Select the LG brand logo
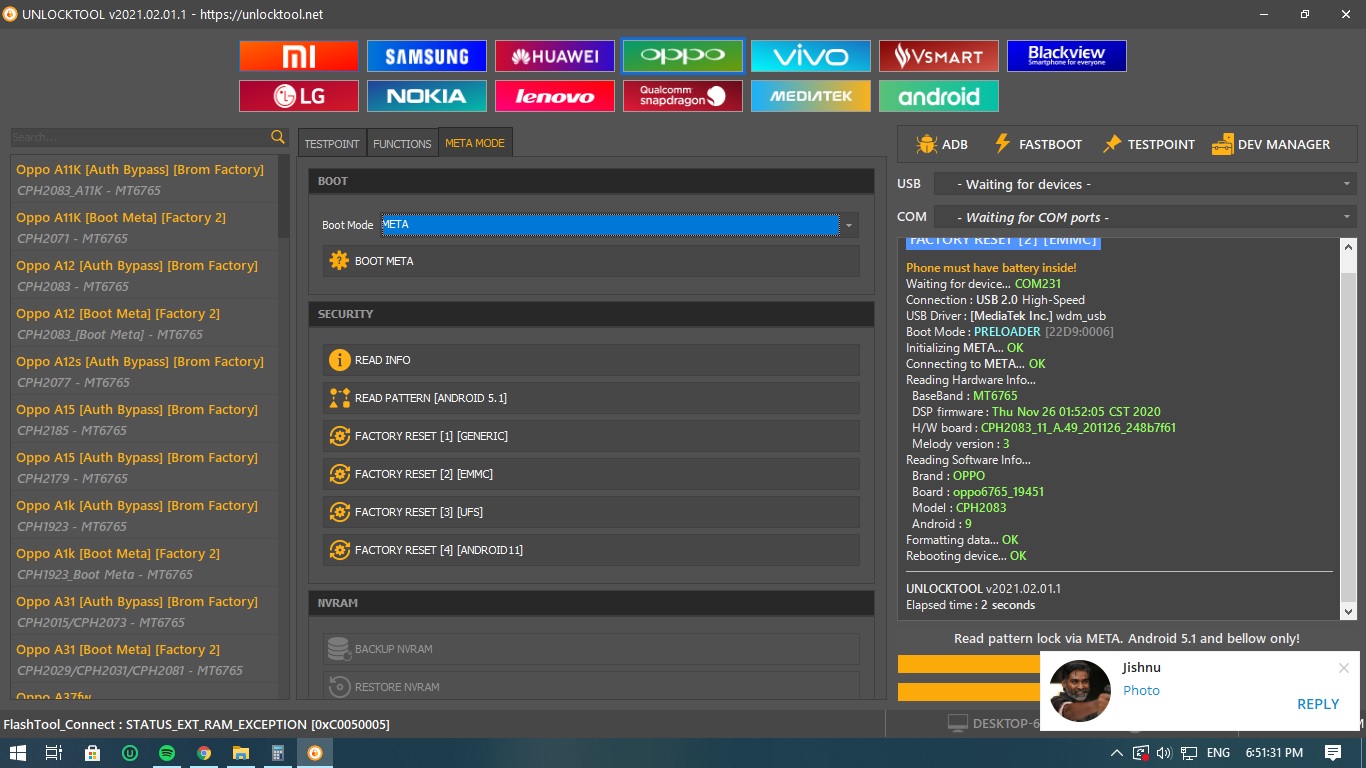 coord(299,96)
